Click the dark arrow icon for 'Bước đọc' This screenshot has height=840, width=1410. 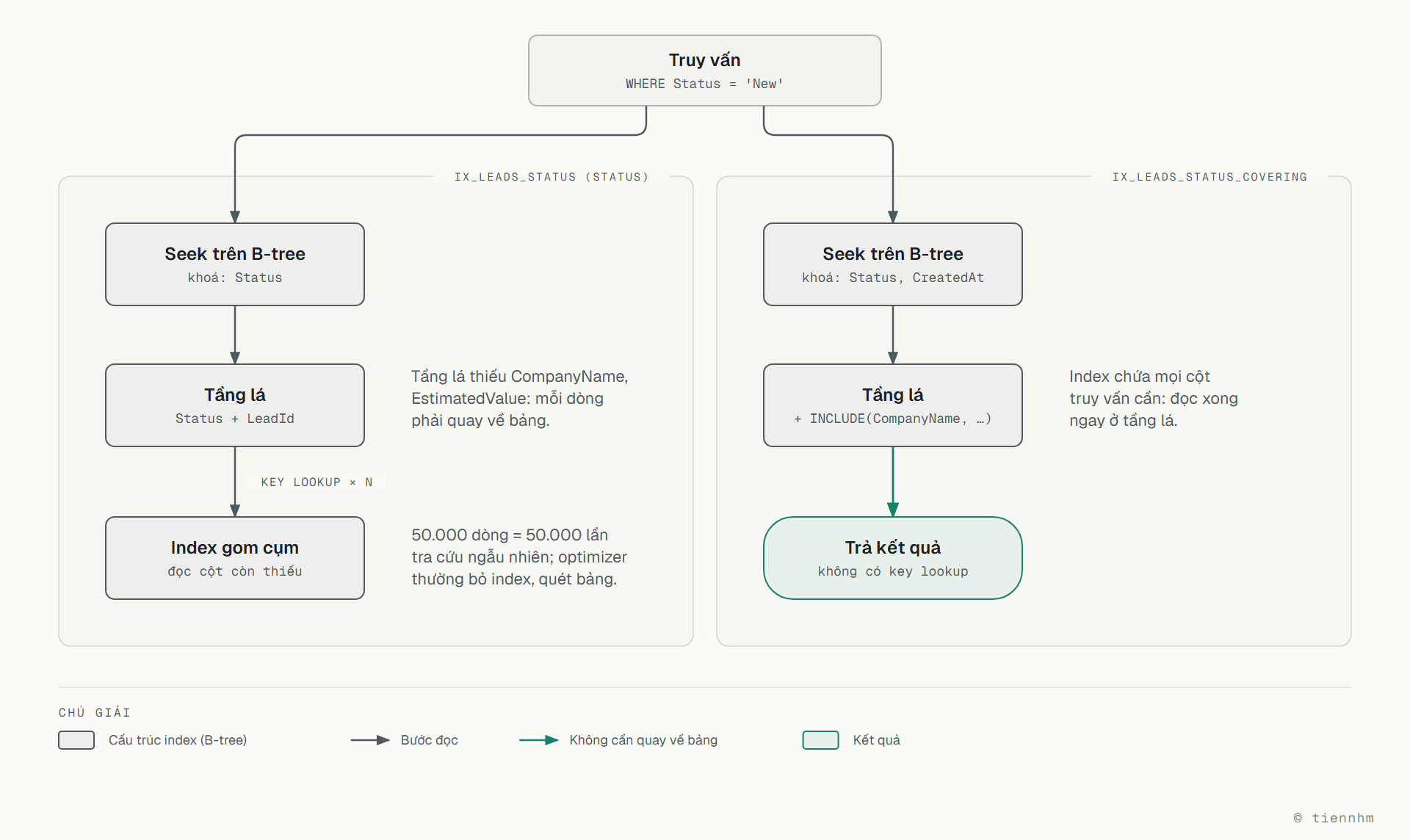370,740
